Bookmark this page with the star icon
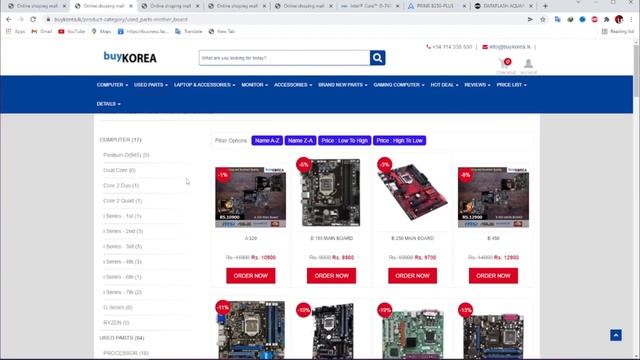This screenshot has height=360, width=640. [x=543, y=19]
